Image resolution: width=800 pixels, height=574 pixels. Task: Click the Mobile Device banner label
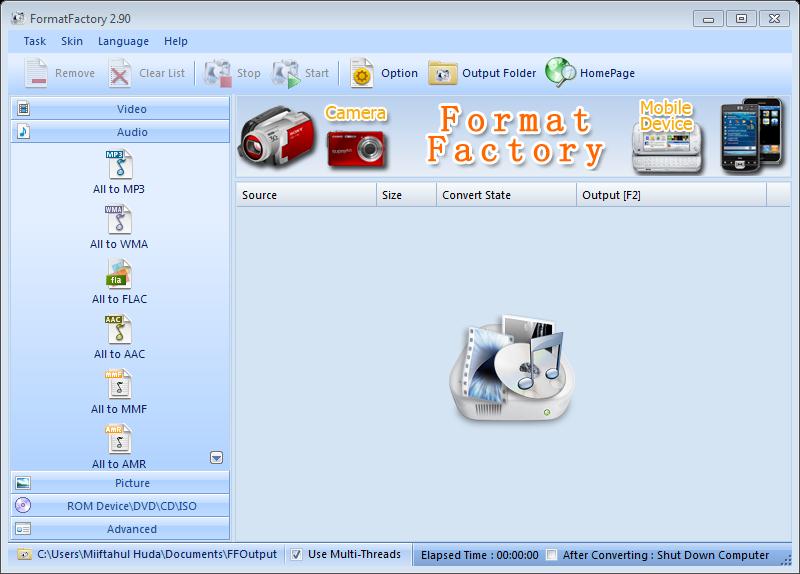pyautogui.click(x=666, y=116)
